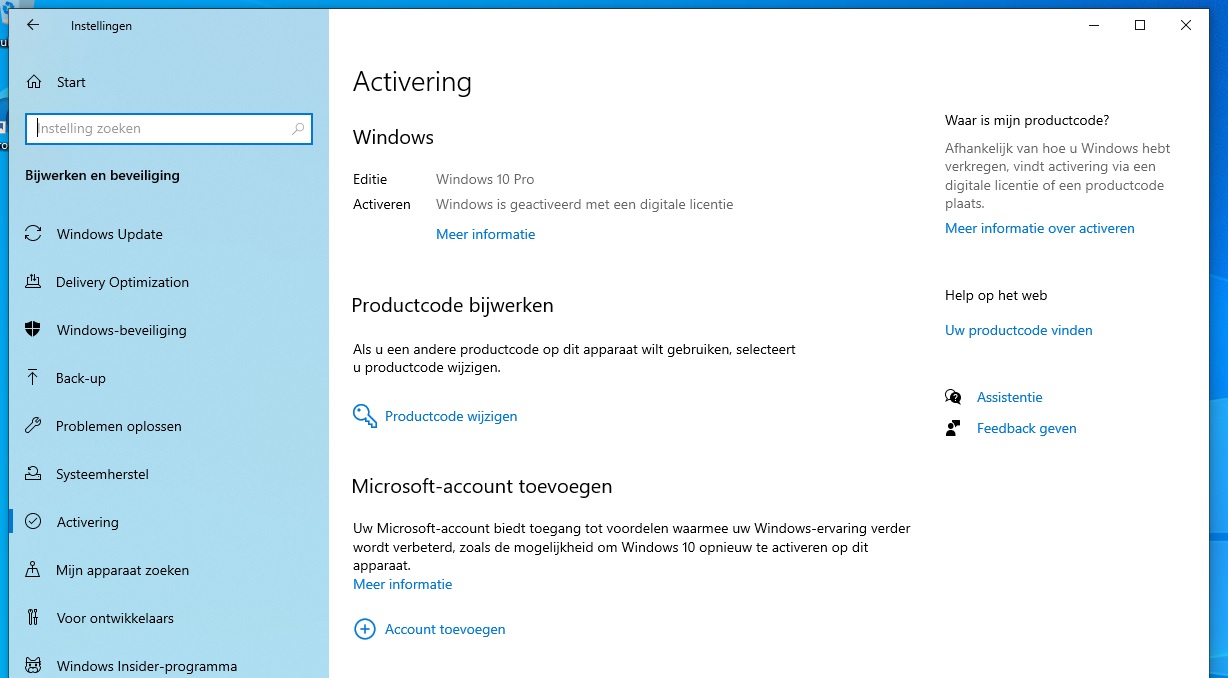1228x678 pixels.
Task: Click the Productcode bijwerken heading
Action: tap(452, 305)
